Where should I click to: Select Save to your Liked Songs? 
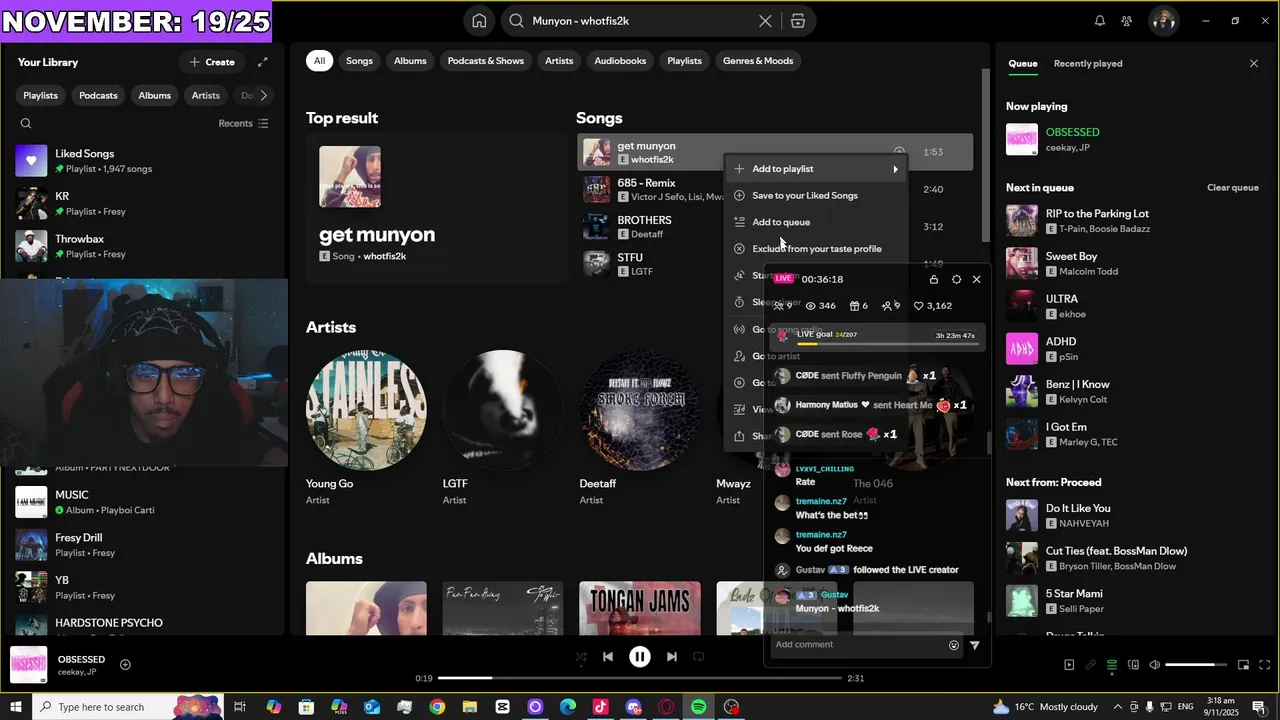[x=816, y=196]
